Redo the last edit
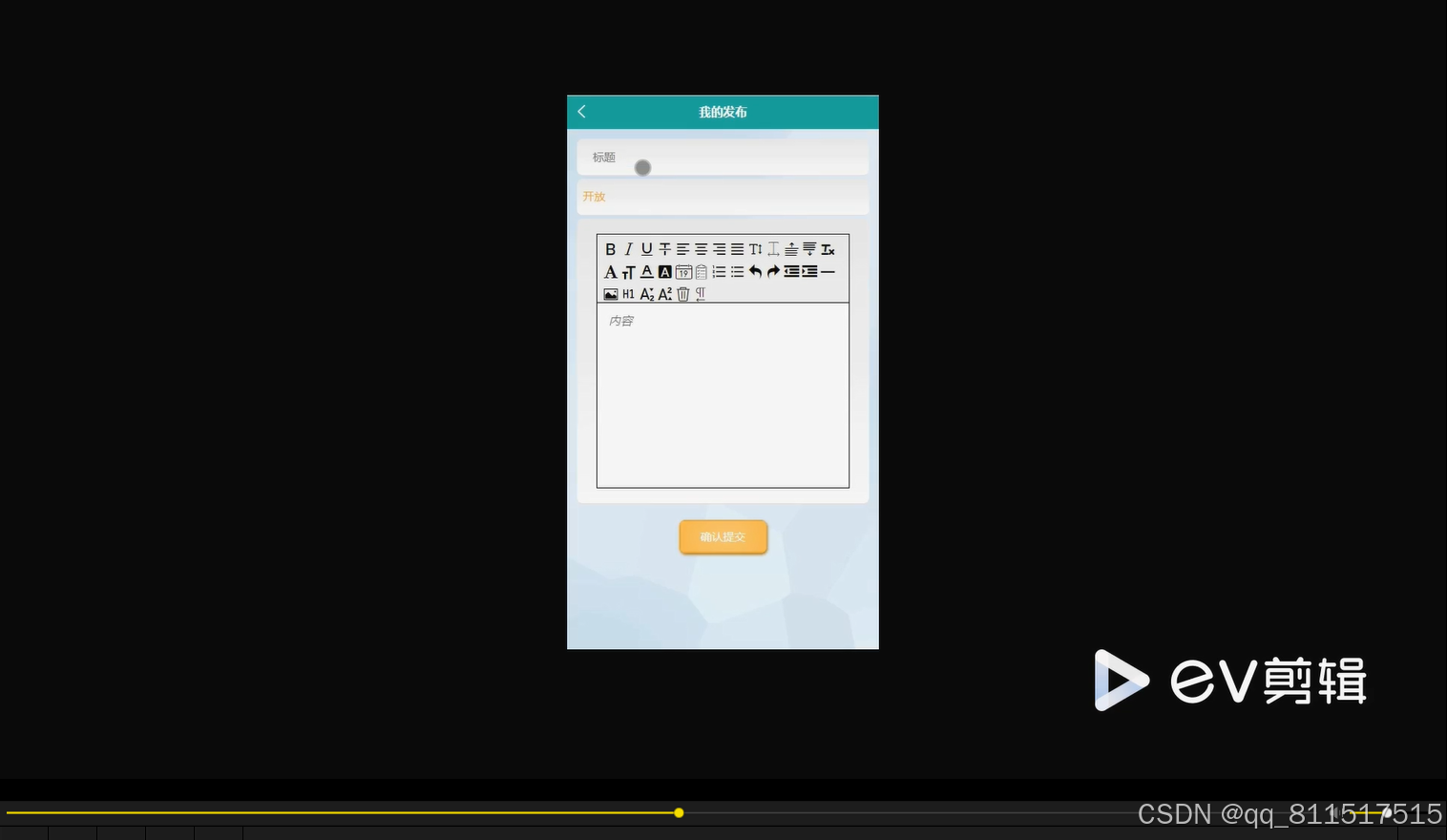The width and height of the screenshot is (1447, 840). coord(774,272)
